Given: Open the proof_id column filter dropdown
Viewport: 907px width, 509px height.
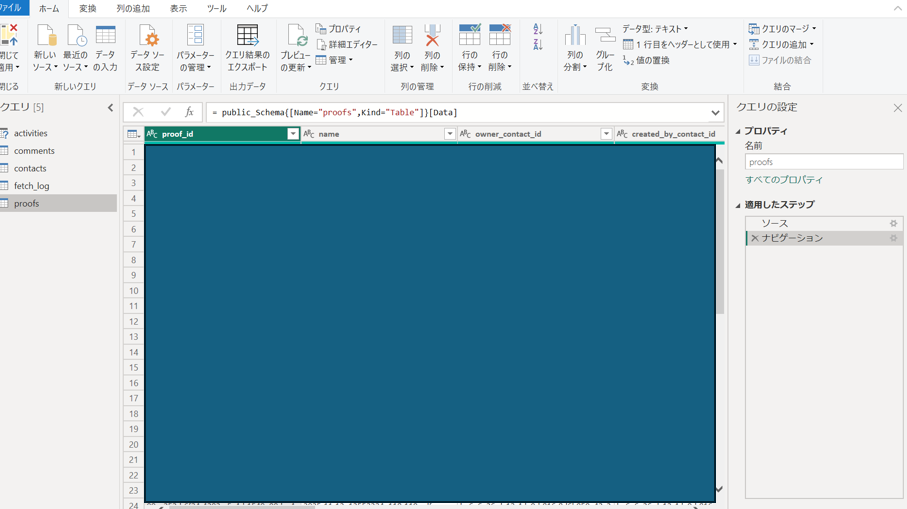Looking at the screenshot, I should point(292,134).
